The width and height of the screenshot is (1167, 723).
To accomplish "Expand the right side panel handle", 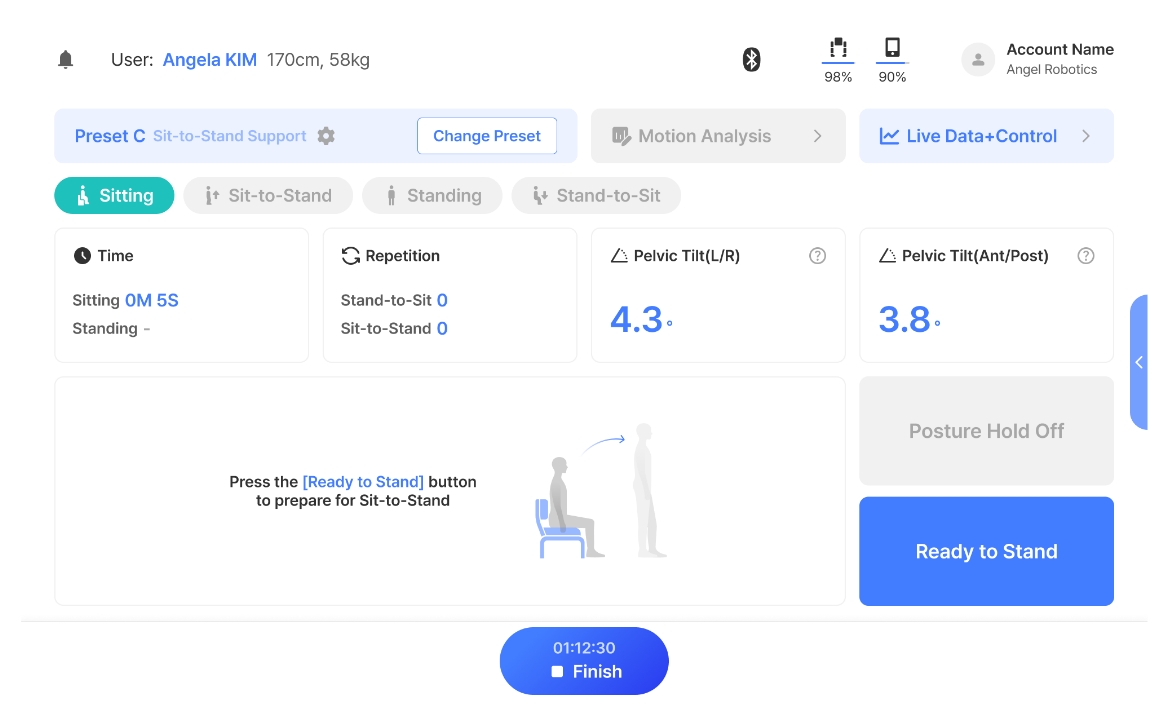I will (1139, 362).
